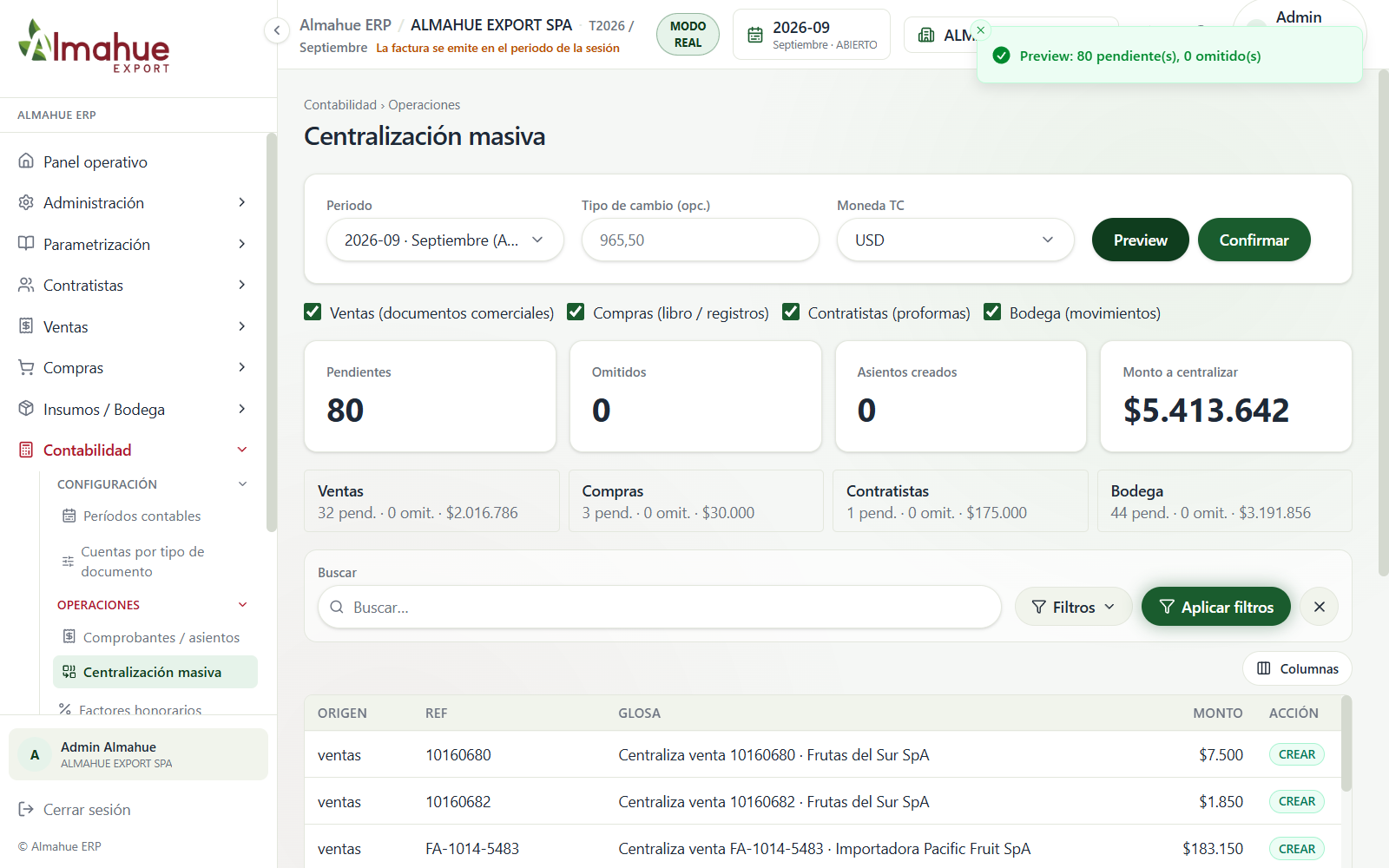Open Panel operativo in sidebar
Viewport: 1389px width, 868px height.
click(x=133, y=161)
